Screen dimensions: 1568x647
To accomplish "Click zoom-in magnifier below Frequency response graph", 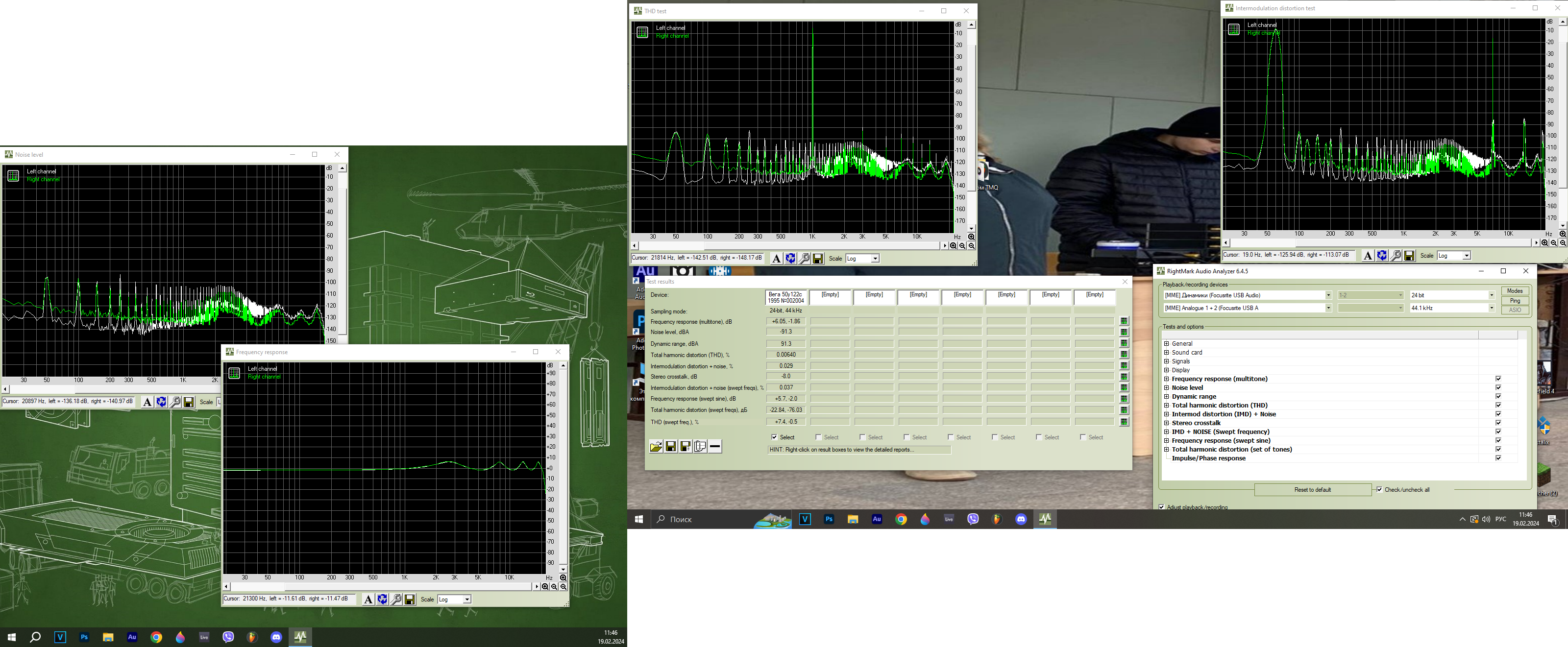I will pos(545,587).
